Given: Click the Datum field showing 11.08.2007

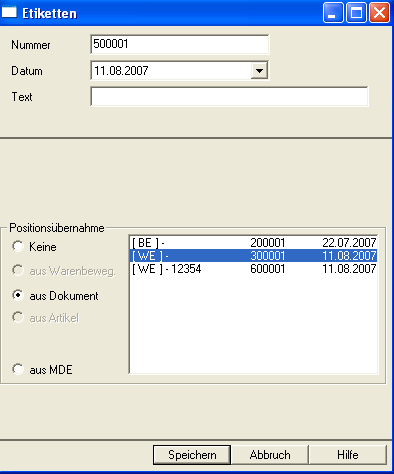Looking at the screenshot, I should 171,71.
